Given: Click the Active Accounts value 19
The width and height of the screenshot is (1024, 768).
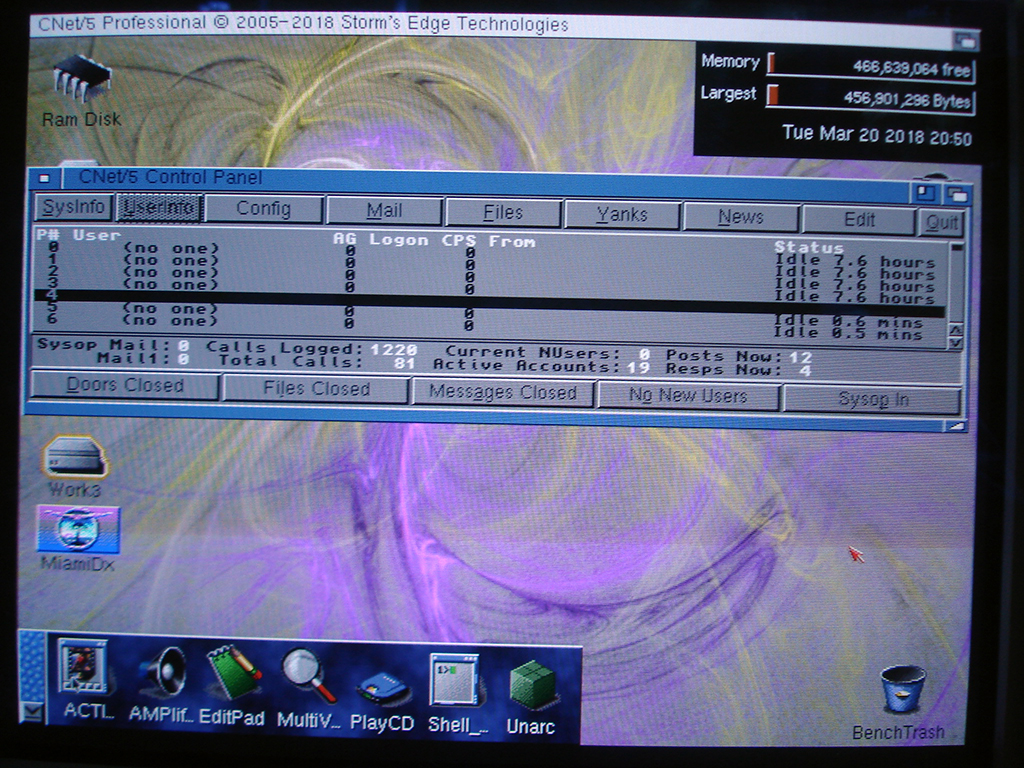Looking at the screenshot, I should click(x=638, y=367).
